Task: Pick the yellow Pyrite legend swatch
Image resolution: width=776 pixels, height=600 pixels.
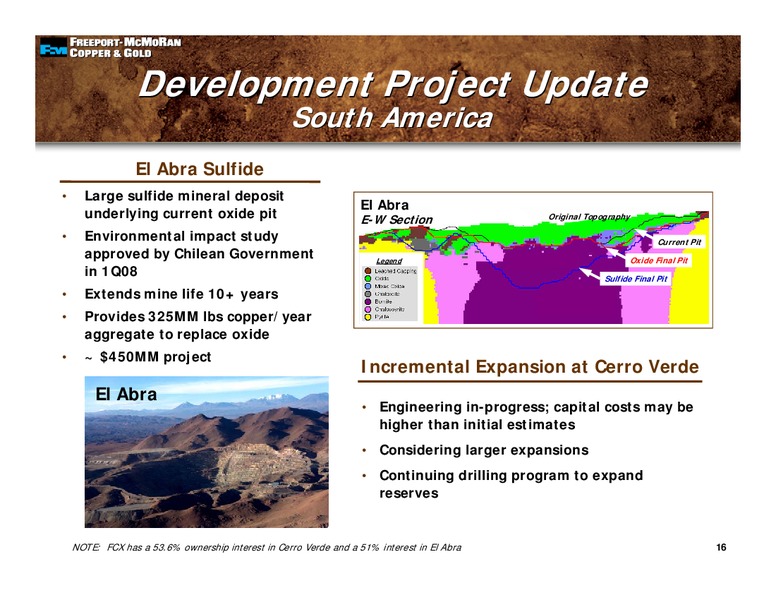Action: [368, 317]
